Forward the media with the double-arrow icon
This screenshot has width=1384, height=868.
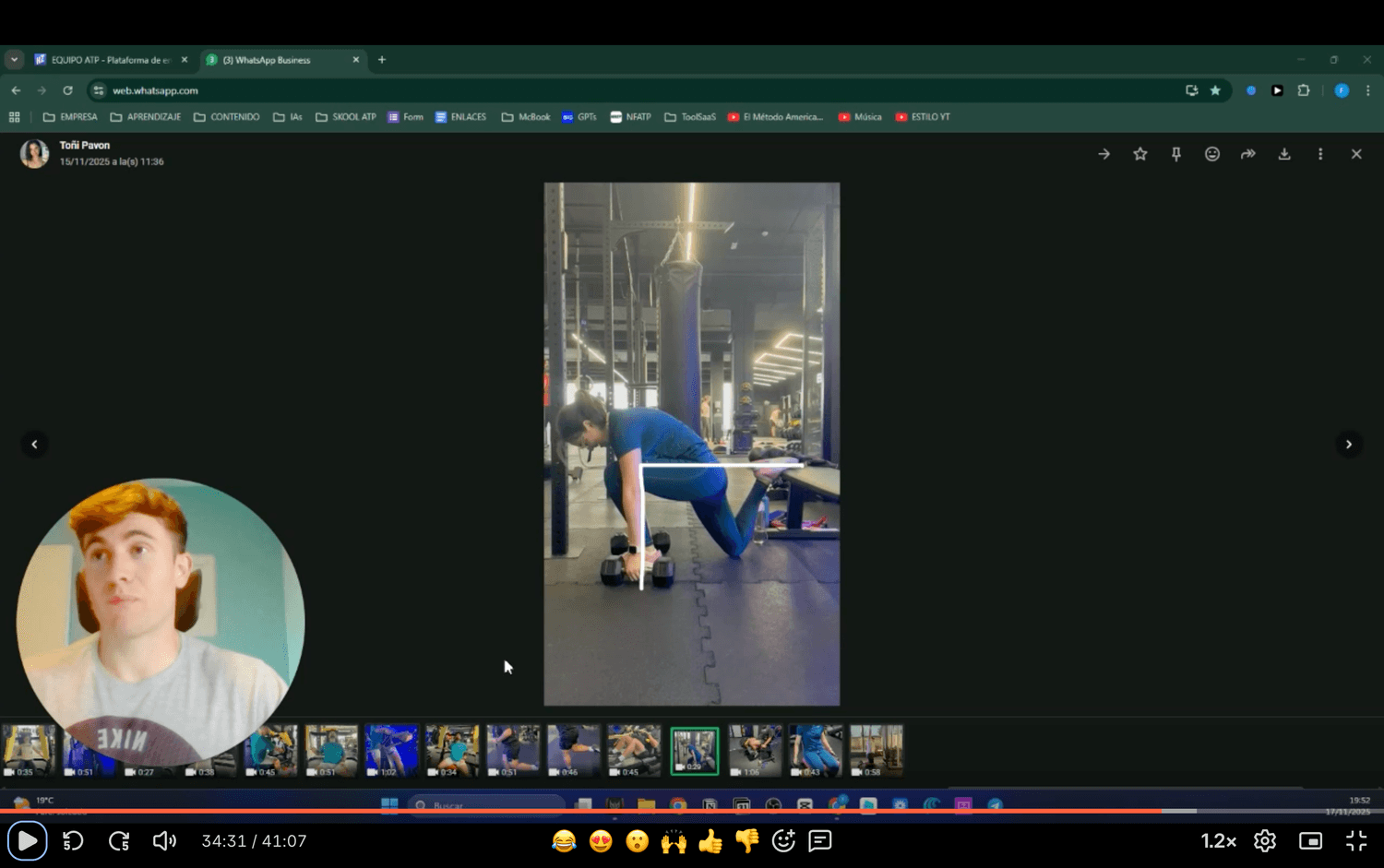click(1247, 154)
